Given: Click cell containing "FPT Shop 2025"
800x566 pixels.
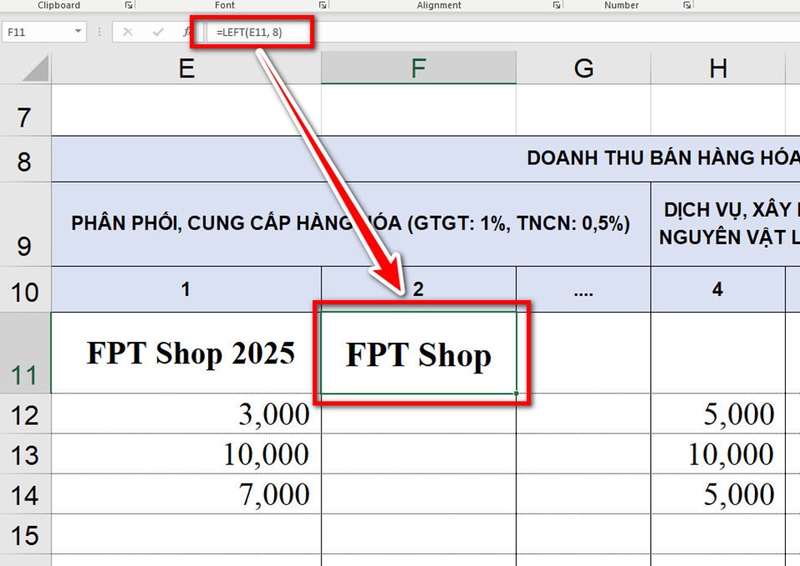Looking at the screenshot, I should click(186, 353).
